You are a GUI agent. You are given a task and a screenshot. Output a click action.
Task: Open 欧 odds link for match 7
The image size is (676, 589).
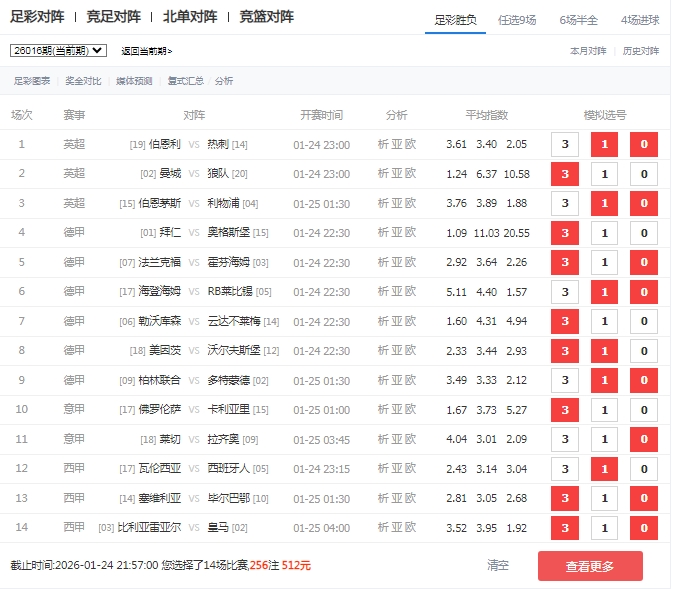410,321
